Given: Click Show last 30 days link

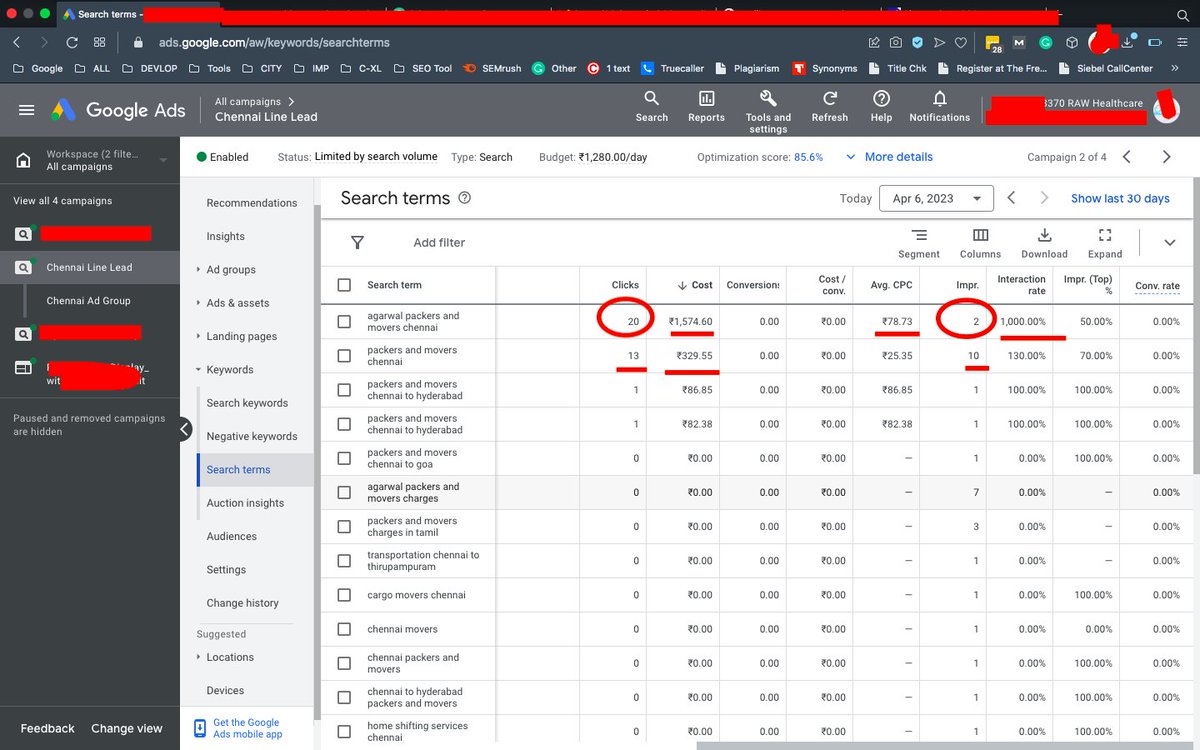Looking at the screenshot, I should click(x=1120, y=198).
